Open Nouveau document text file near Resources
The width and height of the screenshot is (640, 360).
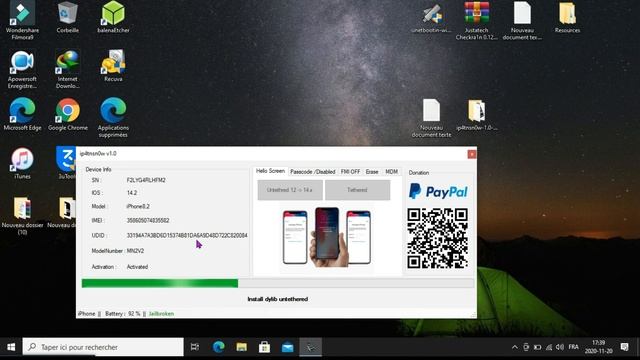point(522,20)
